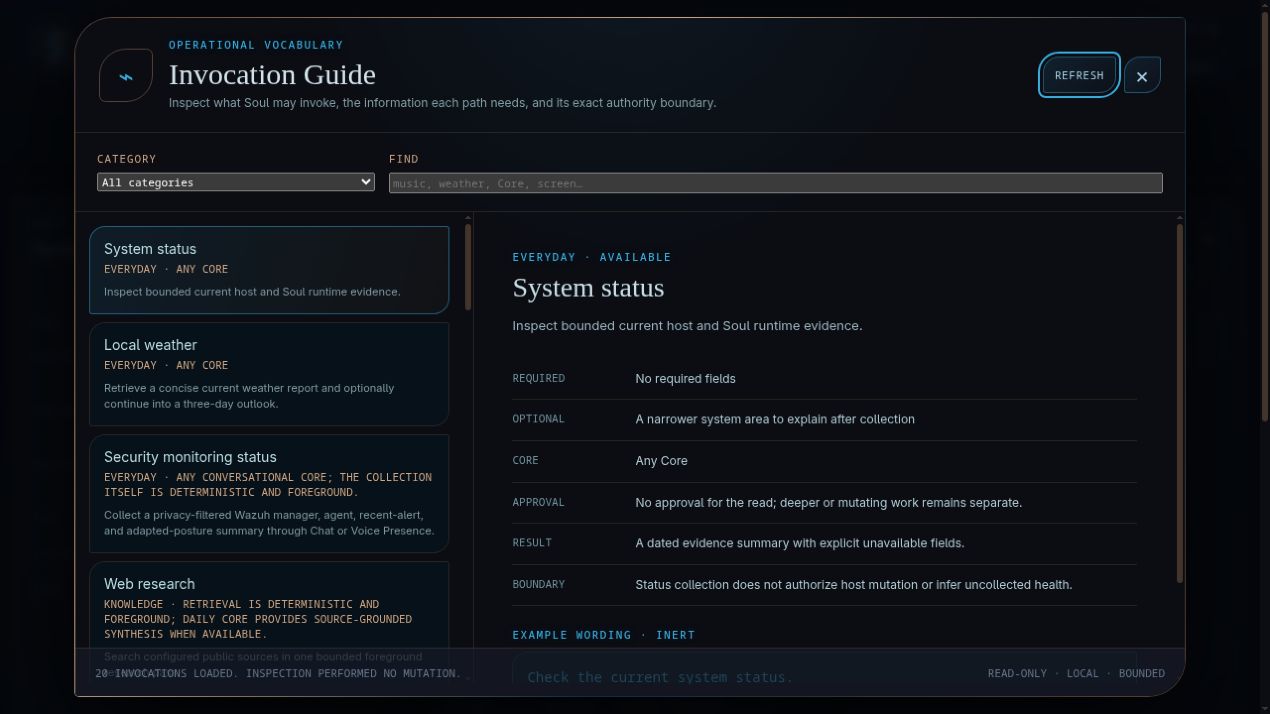Click the 'REQUIRED' row label
The width and height of the screenshot is (1270, 714).
coord(539,378)
